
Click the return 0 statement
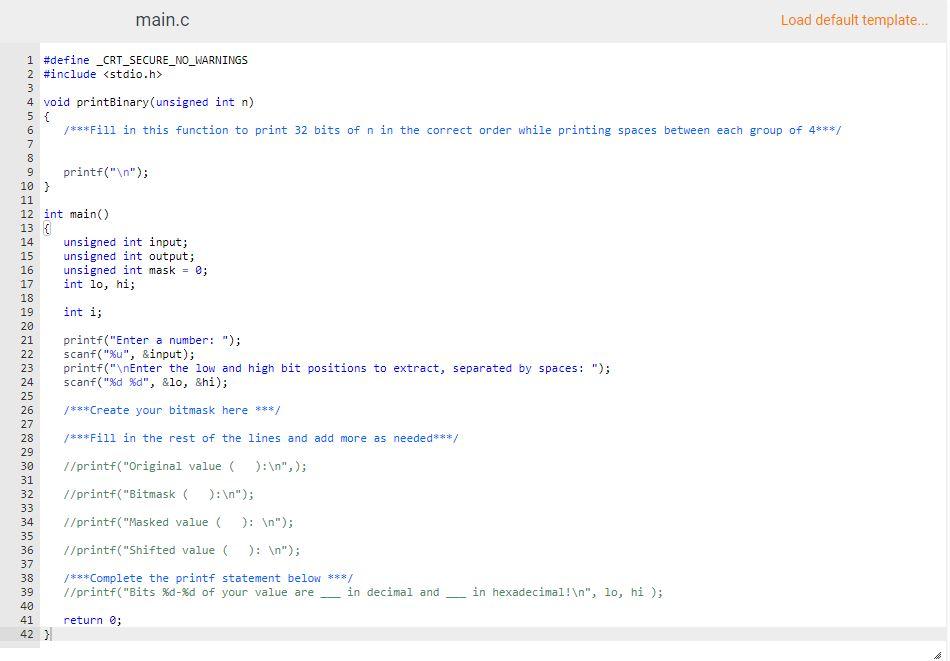[92, 620]
